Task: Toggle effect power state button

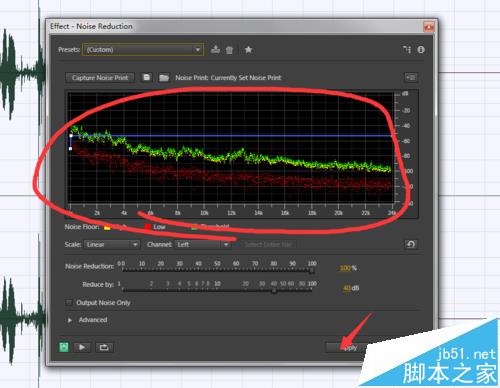Action: click(x=64, y=347)
